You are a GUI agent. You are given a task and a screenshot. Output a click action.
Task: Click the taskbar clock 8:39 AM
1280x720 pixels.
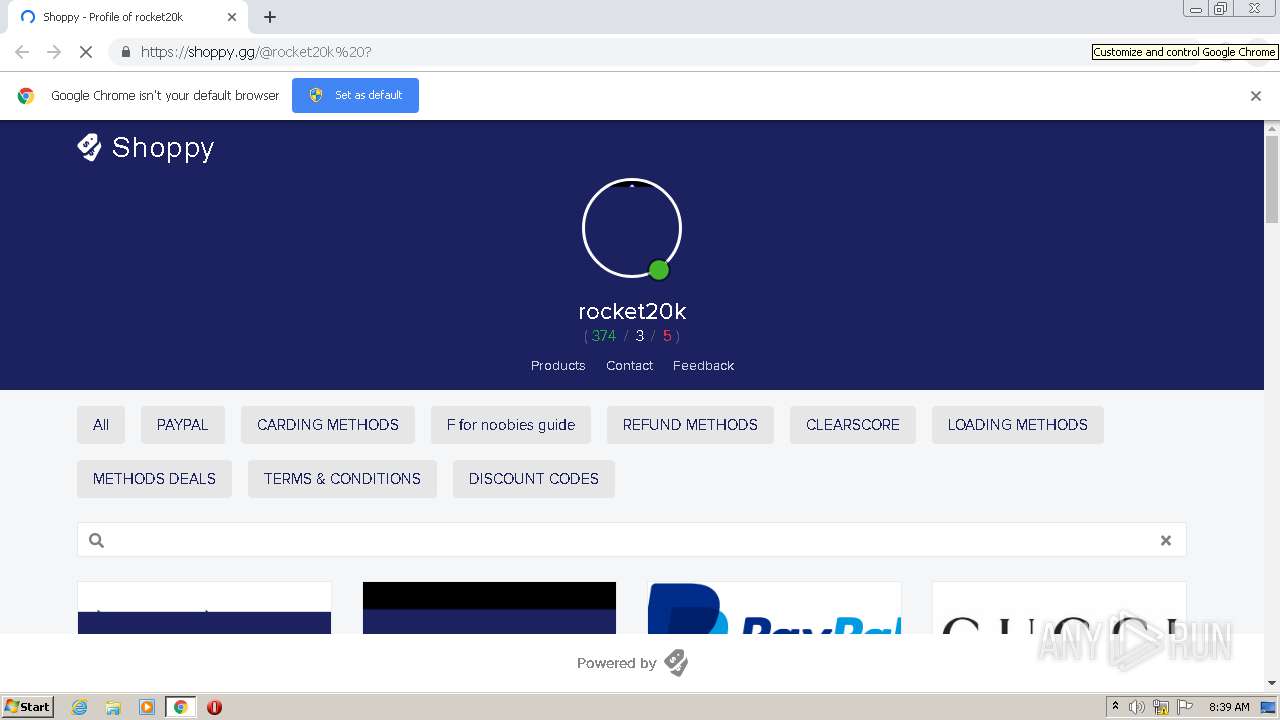click(x=1229, y=707)
